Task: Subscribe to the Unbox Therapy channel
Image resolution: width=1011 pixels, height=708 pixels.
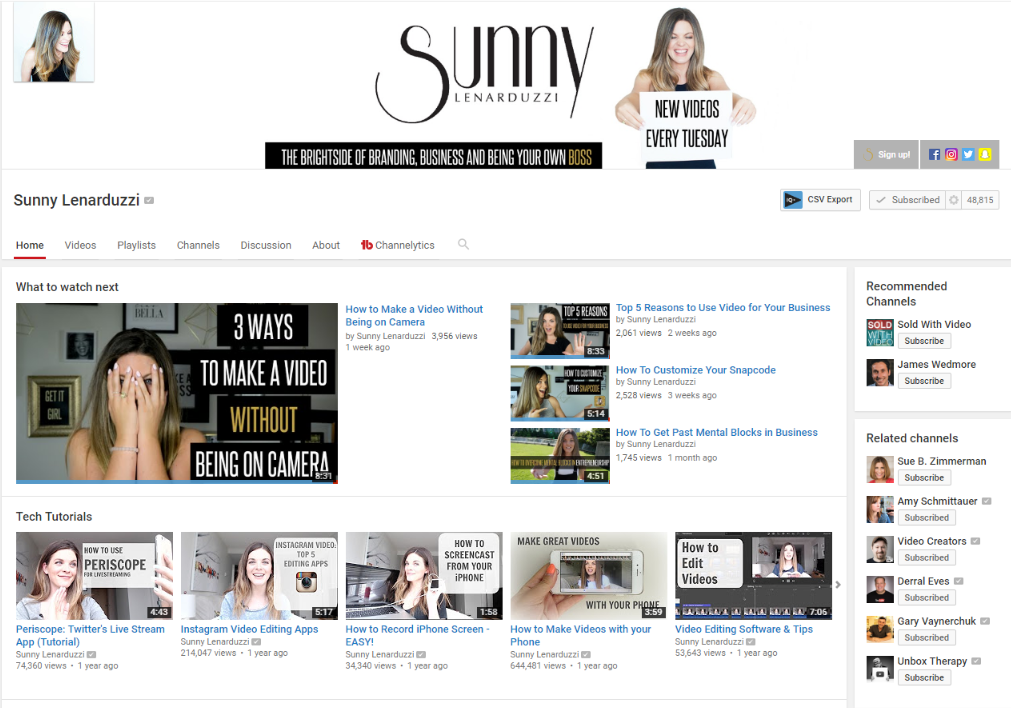Action: tap(923, 677)
